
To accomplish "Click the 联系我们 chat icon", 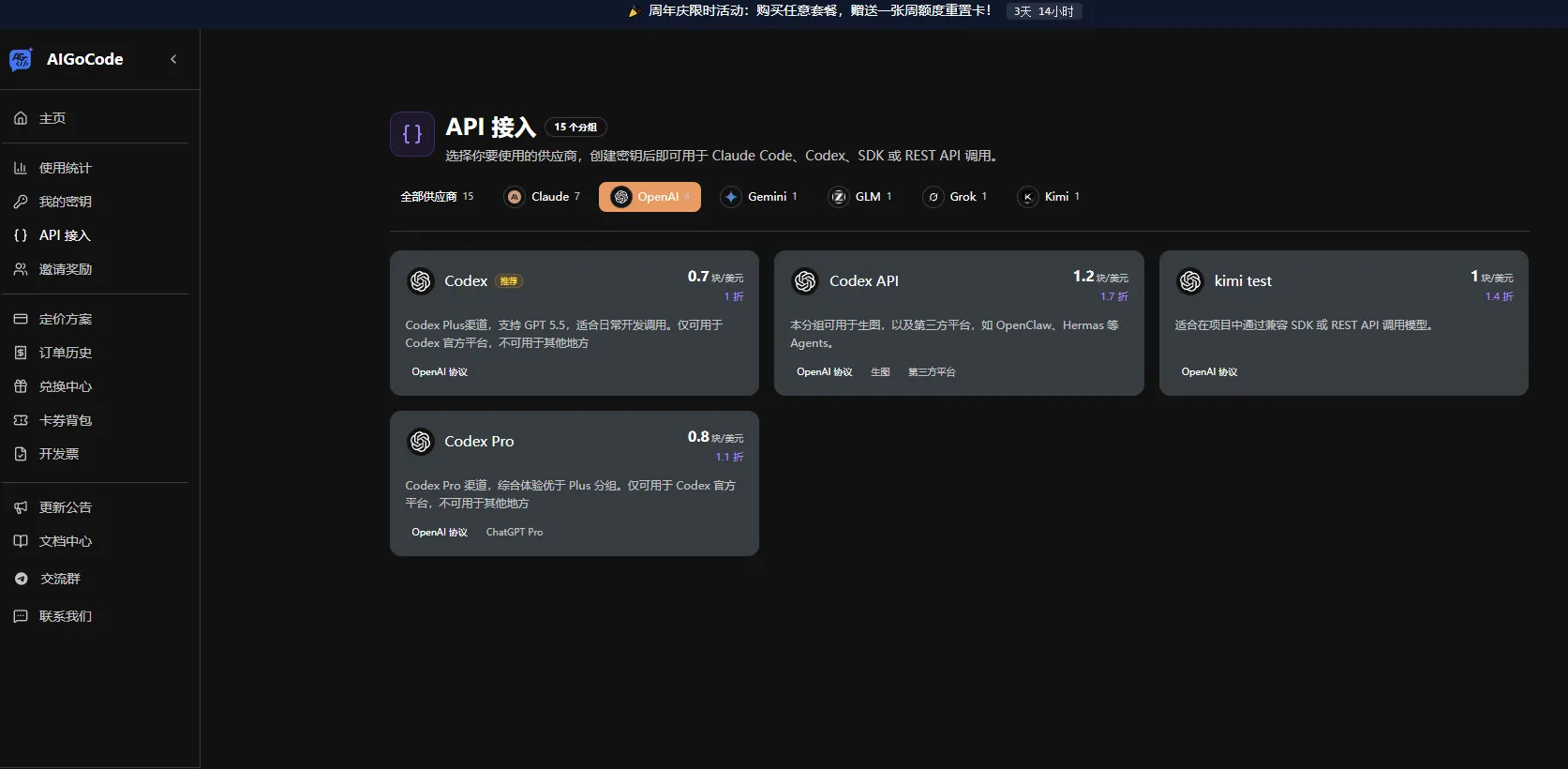I will [x=21, y=616].
